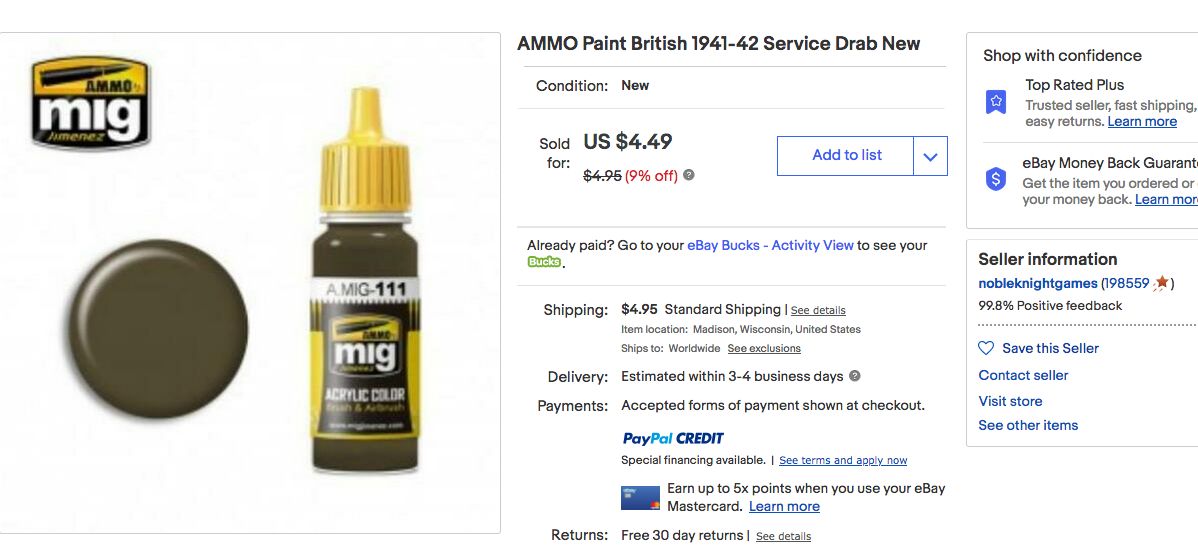Click the eBay Mastercard card icon
Viewport: 1198px width, 555px height.
click(640, 497)
